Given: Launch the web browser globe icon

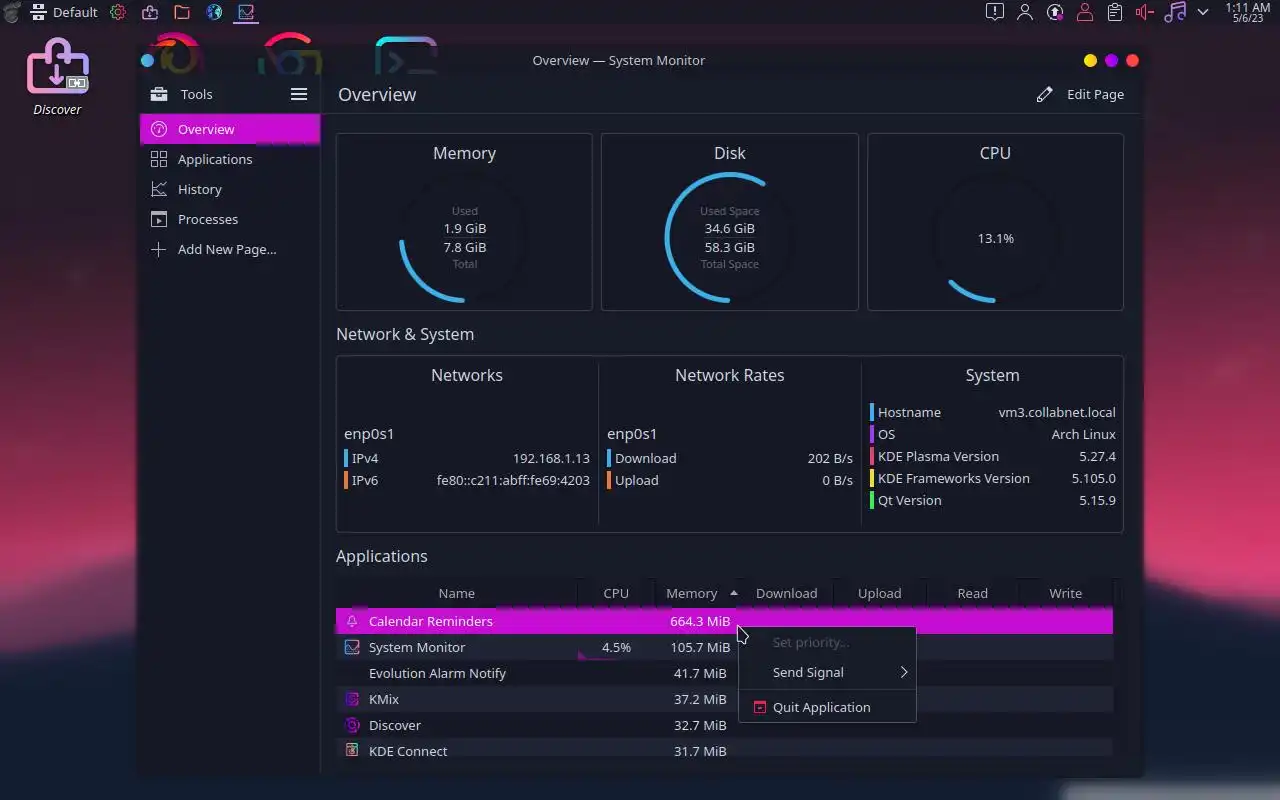Looking at the screenshot, I should [214, 12].
